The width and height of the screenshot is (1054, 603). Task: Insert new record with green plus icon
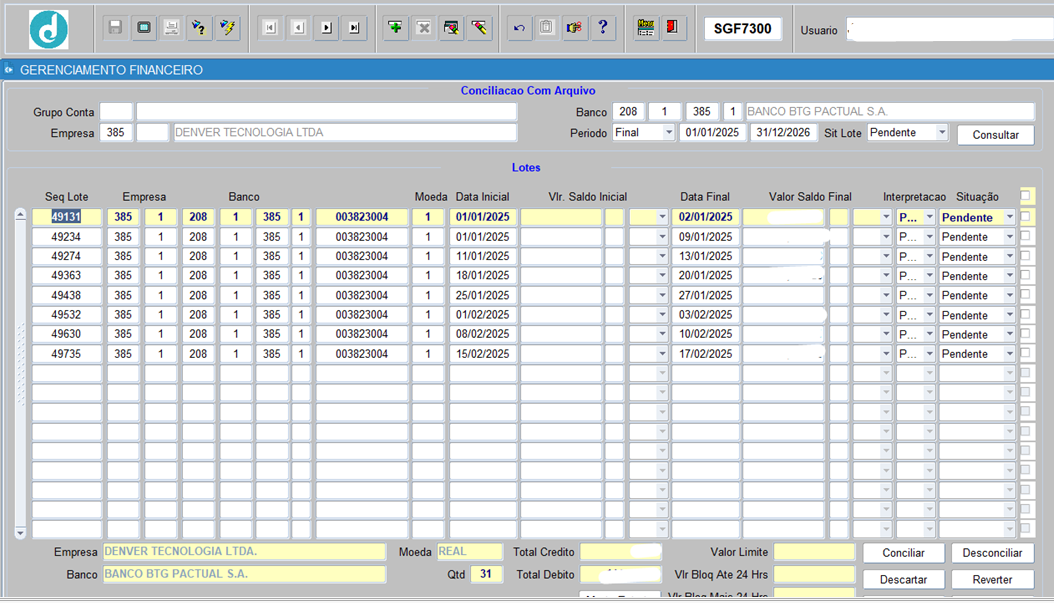[x=395, y=28]
